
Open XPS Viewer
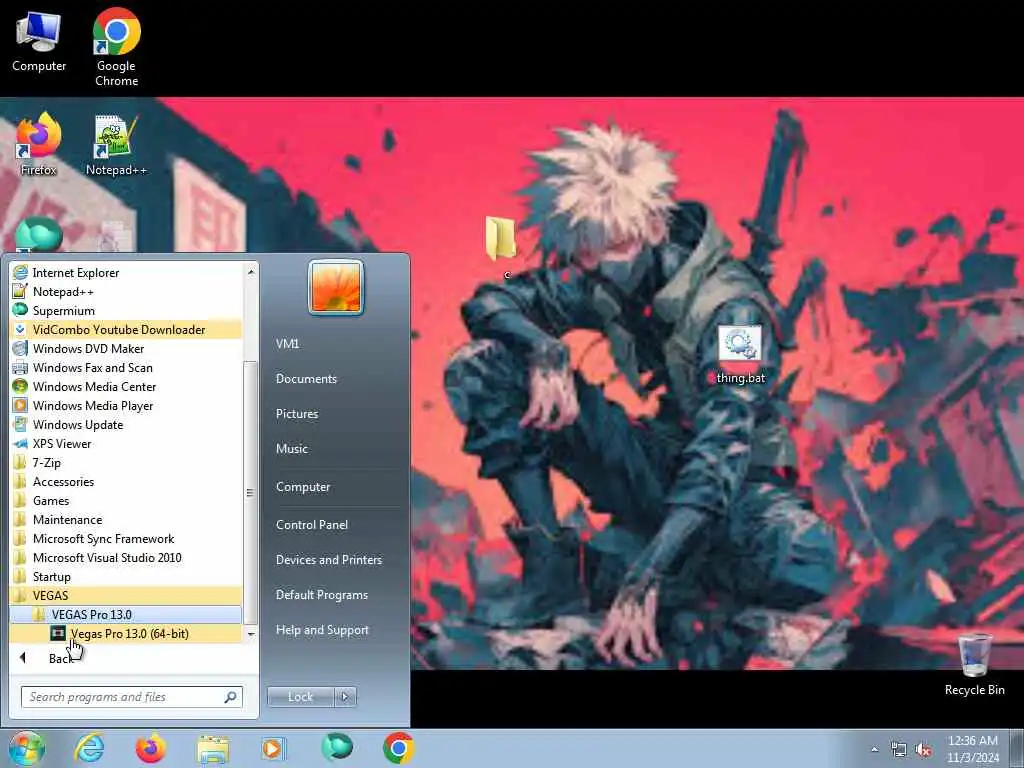[x=125, y=443]
